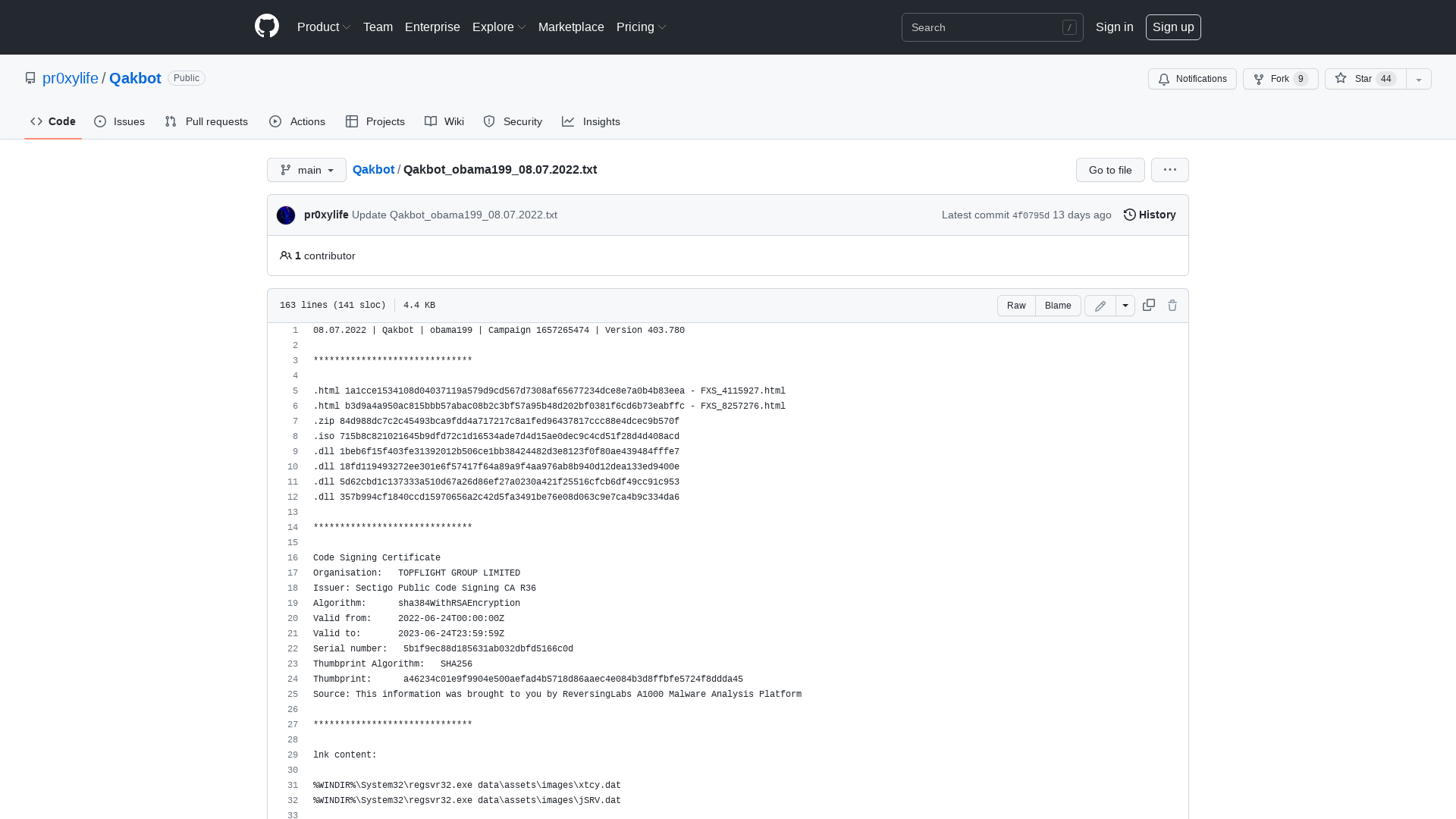1456x819 pixels.
Task: Click the Go to file button
Action: click(x=1109, y=170)
